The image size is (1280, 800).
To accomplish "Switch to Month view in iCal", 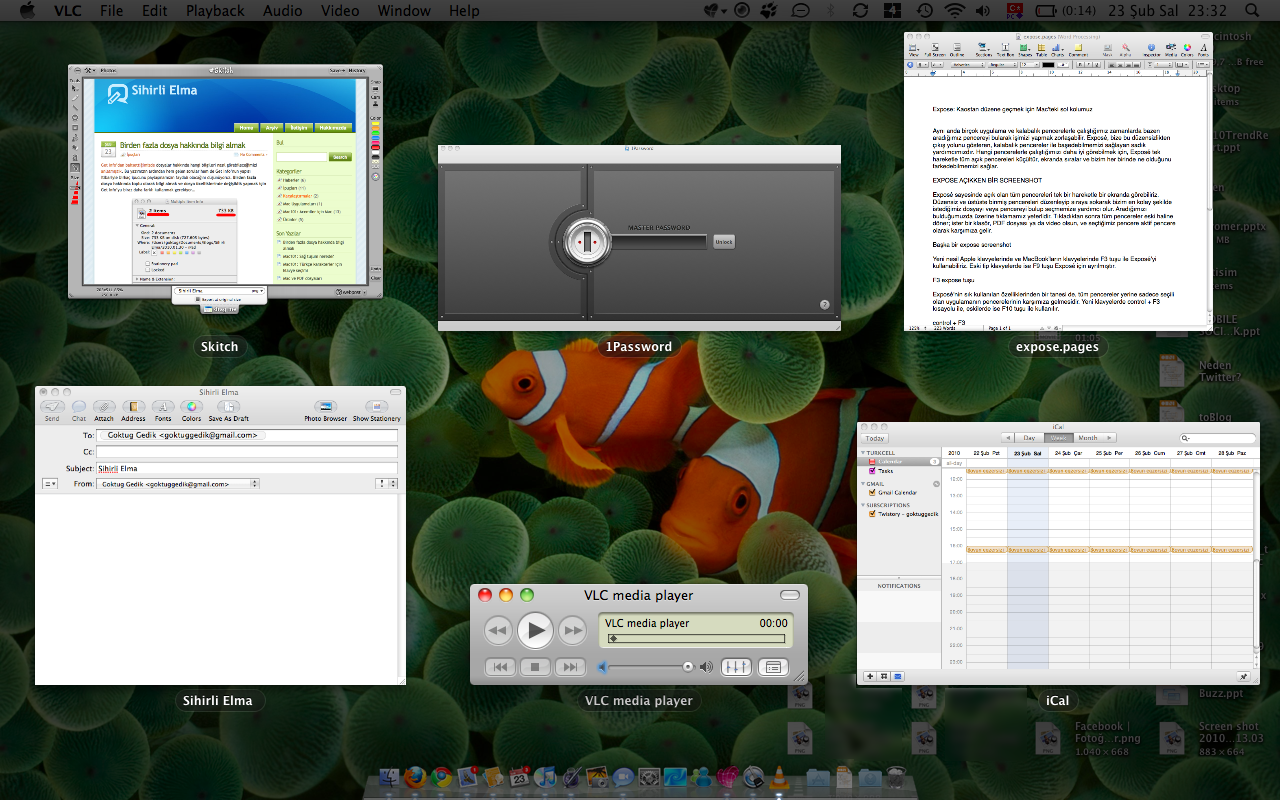I will [1087, 438].
